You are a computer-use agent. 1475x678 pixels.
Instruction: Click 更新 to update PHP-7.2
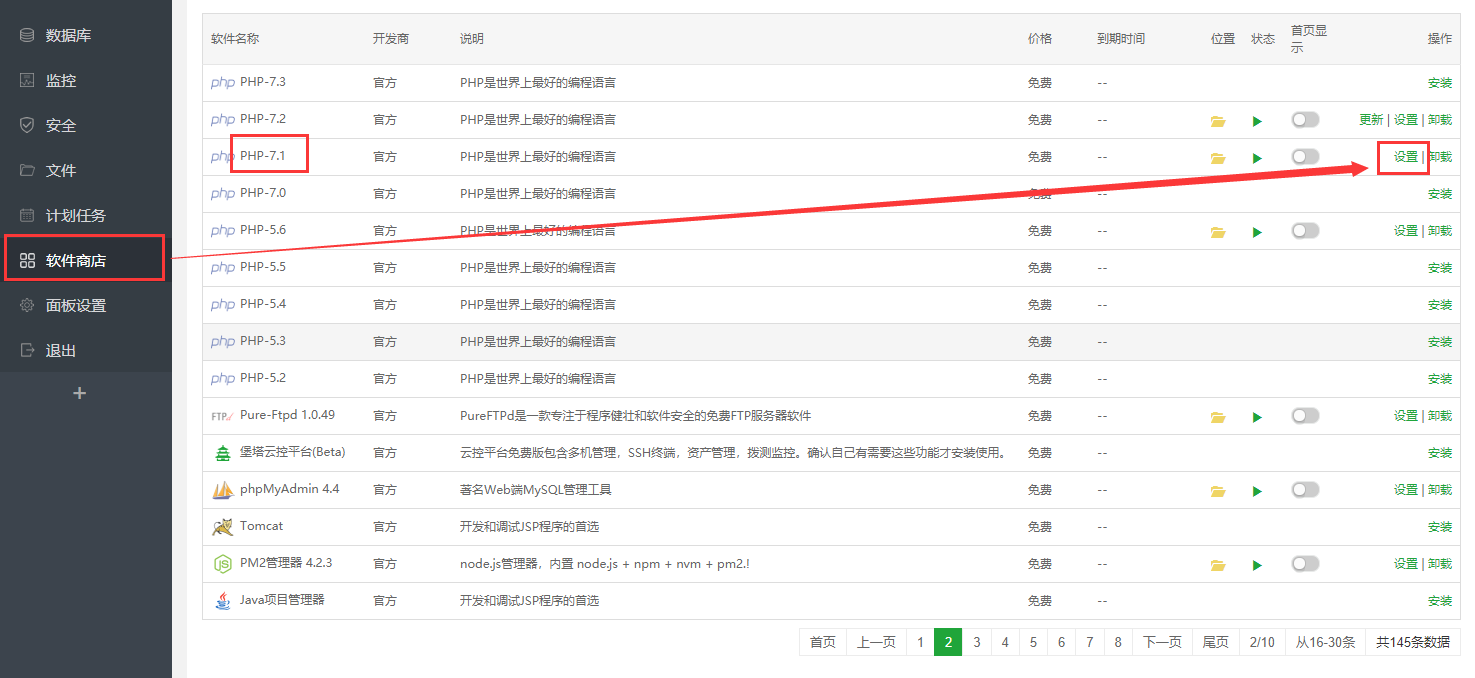[1371, 120]
